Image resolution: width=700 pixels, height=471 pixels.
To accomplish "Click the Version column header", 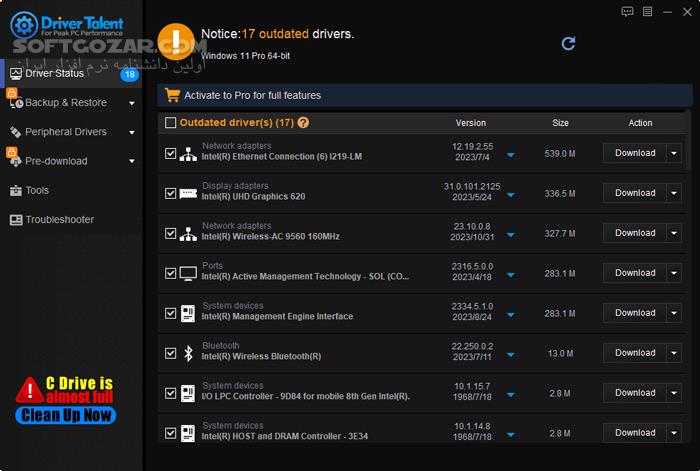I will click(471, 123).
